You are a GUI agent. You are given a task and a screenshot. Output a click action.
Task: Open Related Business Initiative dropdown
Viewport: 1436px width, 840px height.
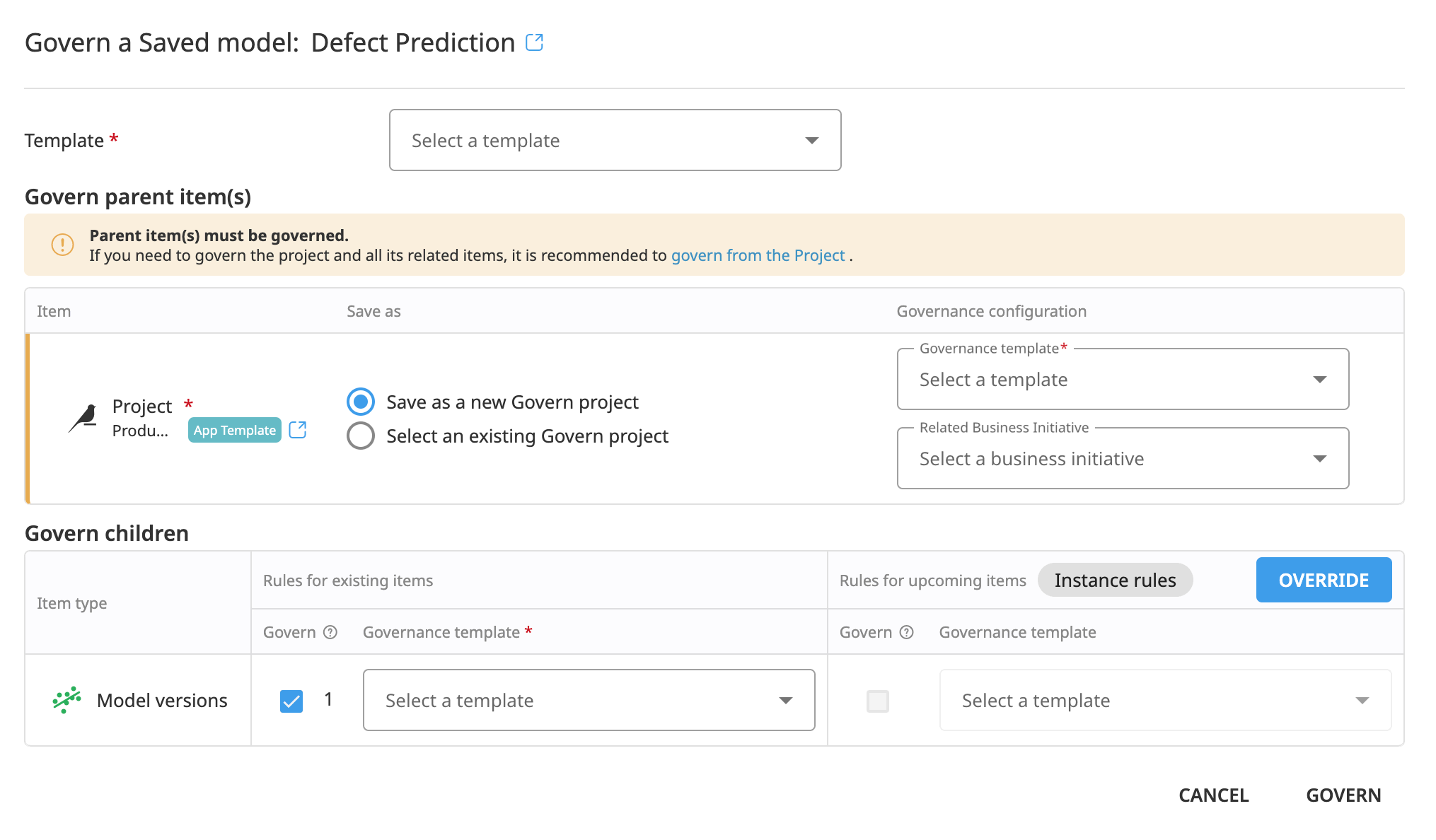pyautogui.click(x=1123, y=458)
